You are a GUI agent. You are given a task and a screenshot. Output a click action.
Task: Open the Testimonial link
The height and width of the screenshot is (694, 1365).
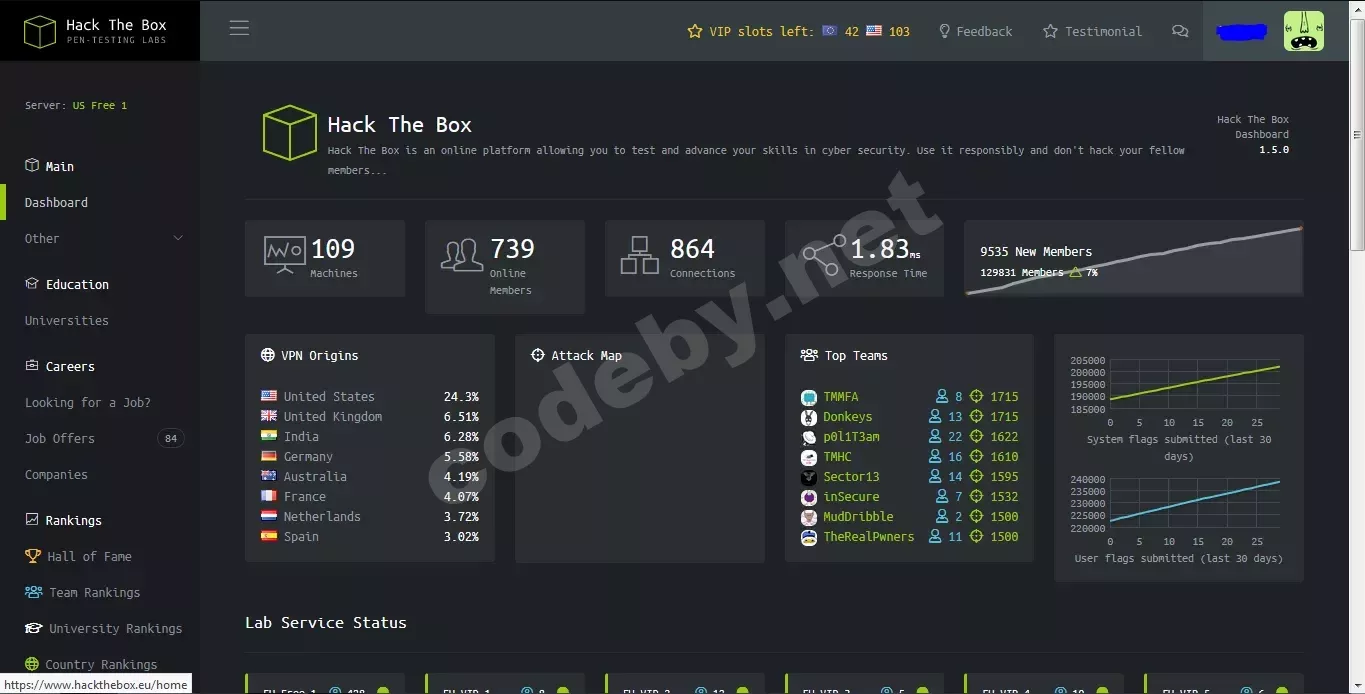click(x=1092, y=31)
